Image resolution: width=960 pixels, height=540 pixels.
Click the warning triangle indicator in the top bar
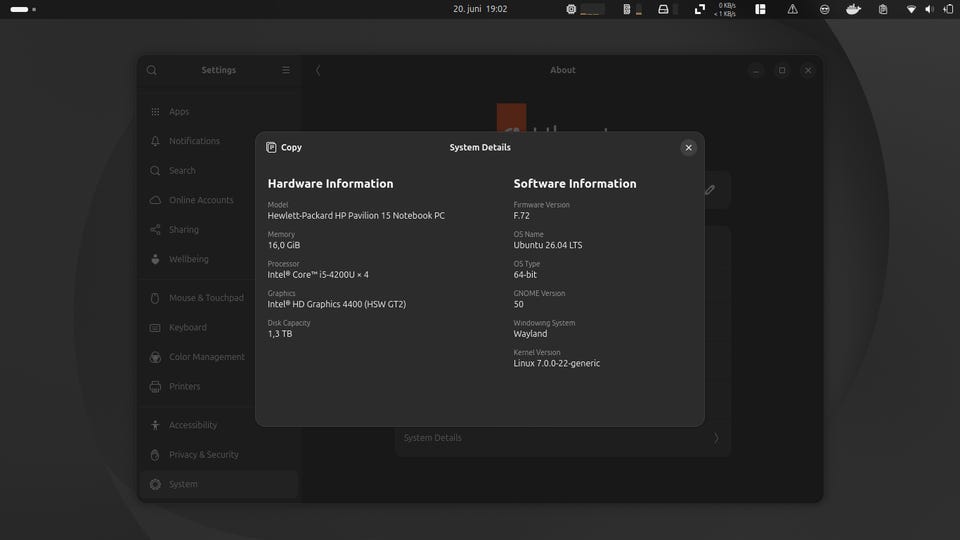[x=792, y=9]
